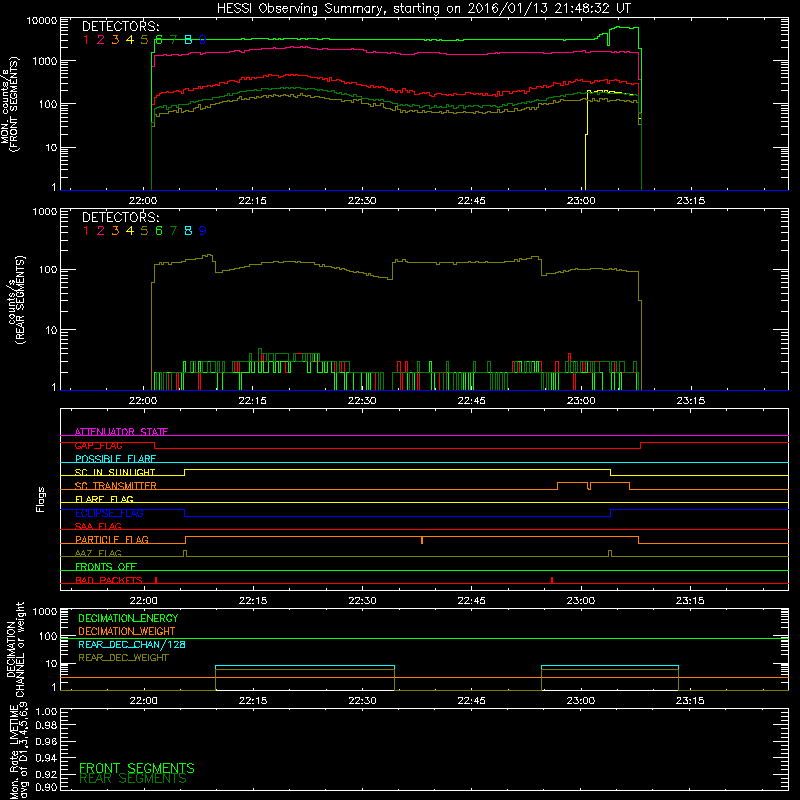
Task: Click the Flags y-axis title
Action: 40,499
